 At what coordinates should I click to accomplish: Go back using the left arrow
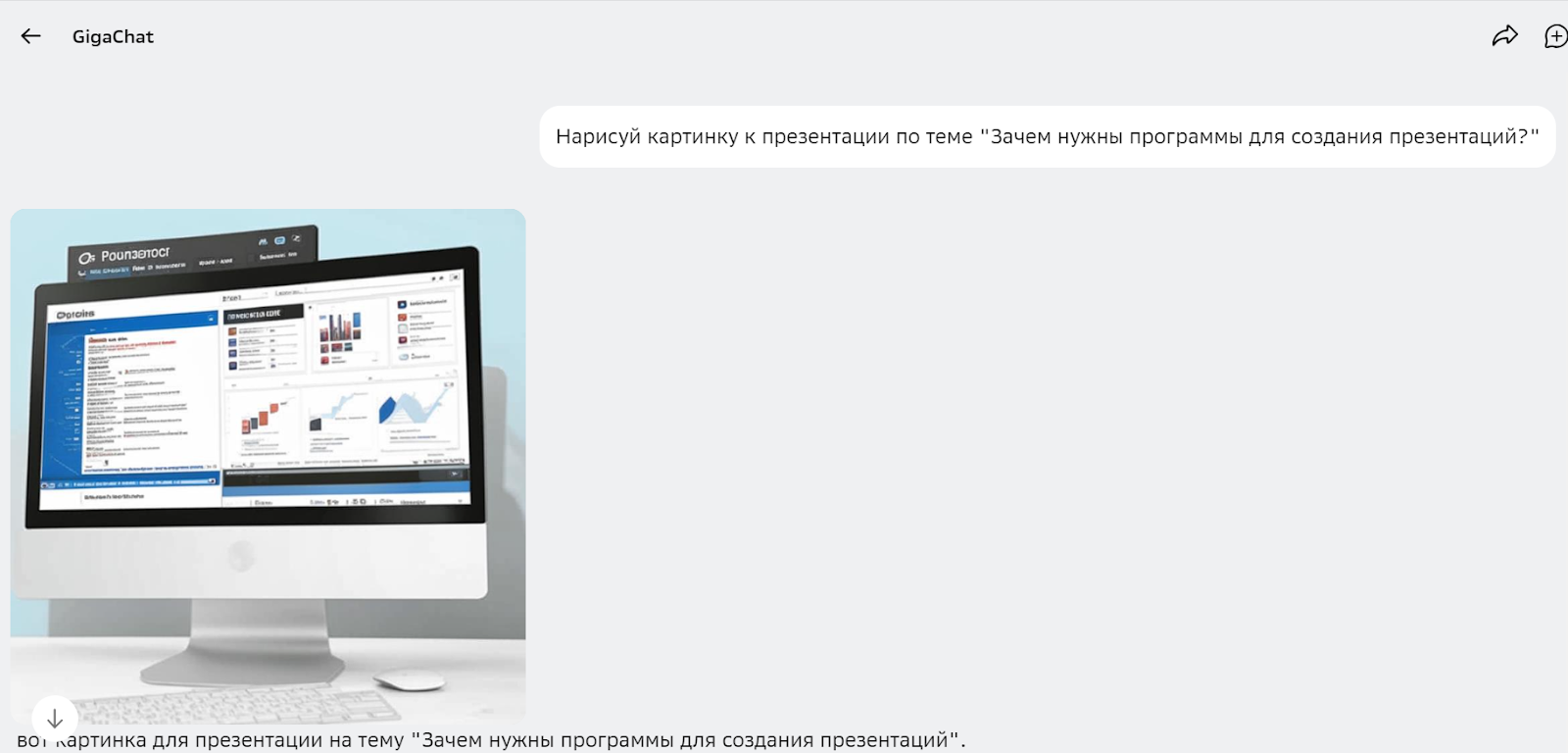pyautogui.click(x=30, y=36)
